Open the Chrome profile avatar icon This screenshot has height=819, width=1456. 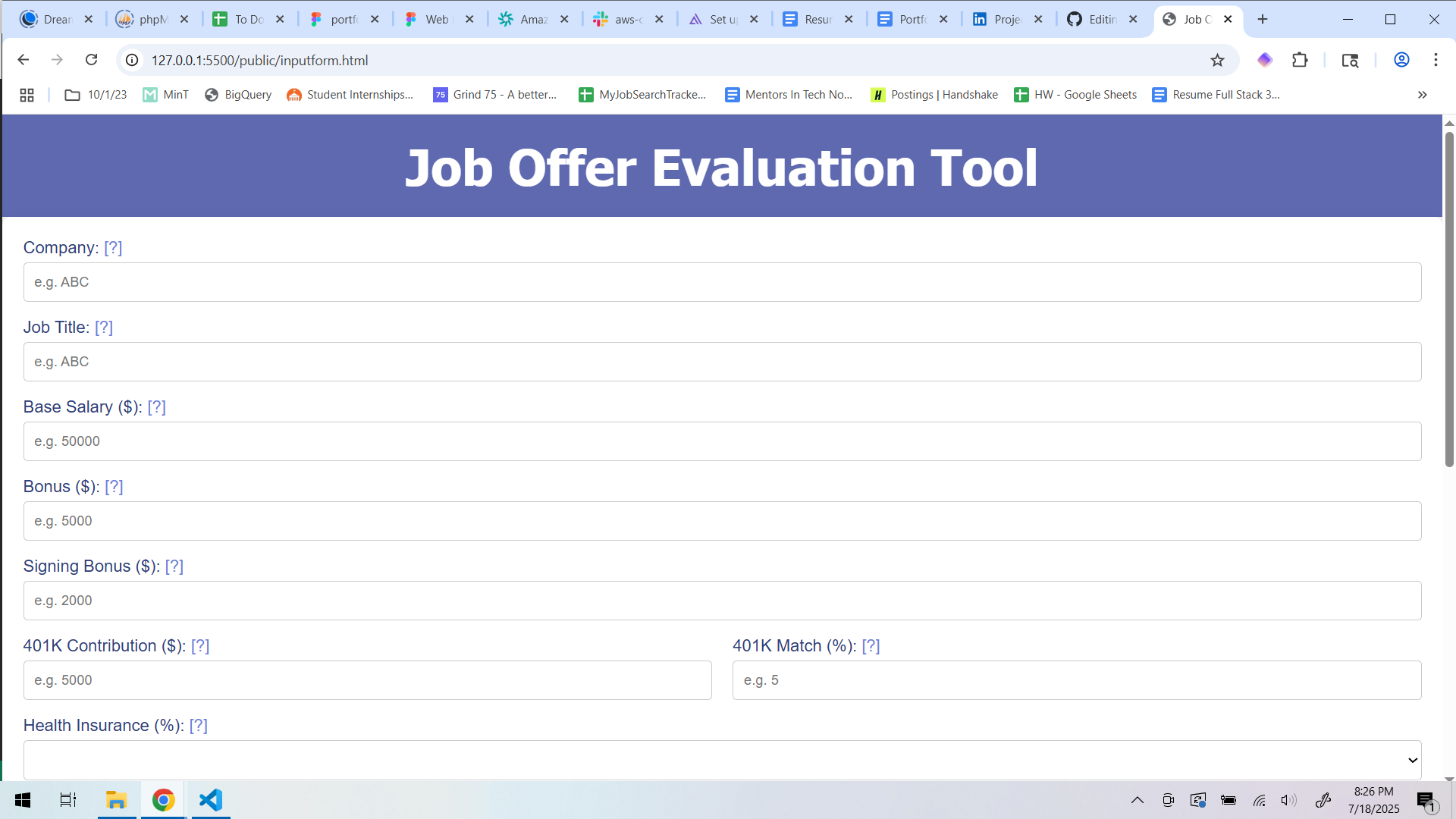(x=1401, y=60)
